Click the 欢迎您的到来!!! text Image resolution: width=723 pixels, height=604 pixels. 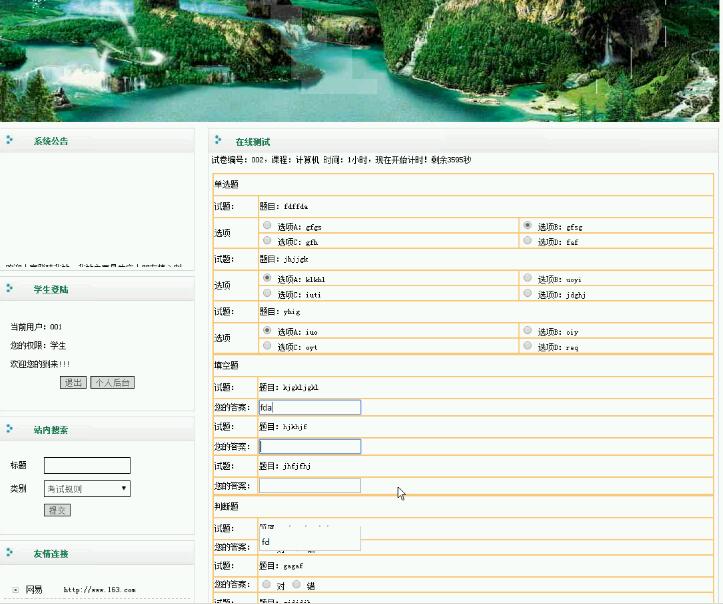tap(40, 364)
